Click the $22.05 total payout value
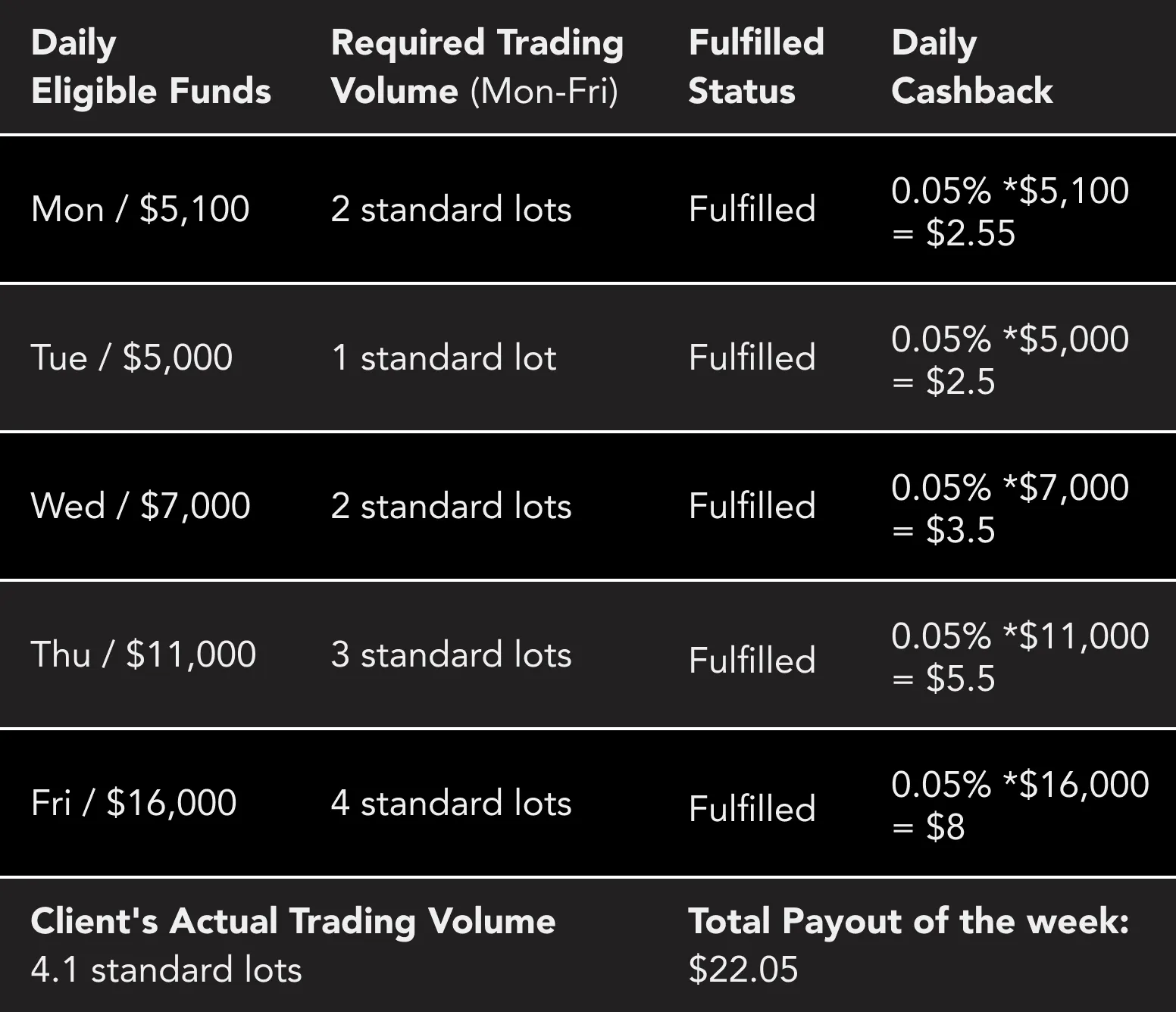 743,970
